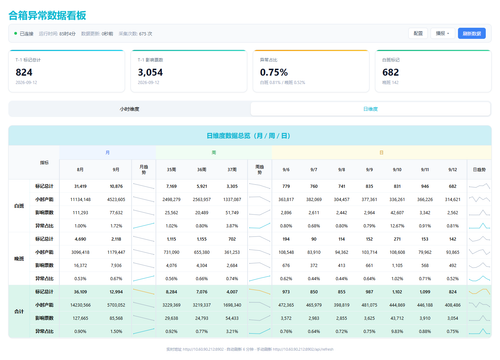
Task: Click the 9/6 column header
Action: click(286, 170)
